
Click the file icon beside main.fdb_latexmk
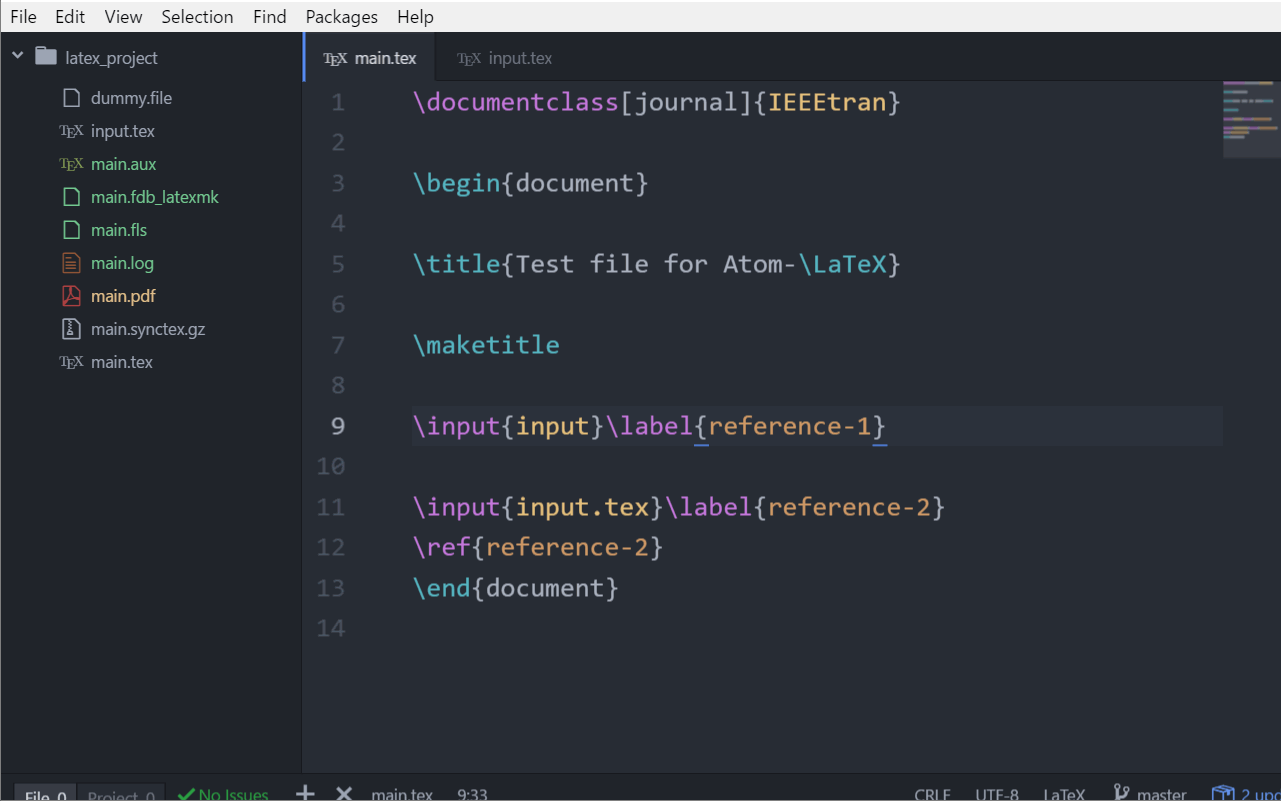pos(71,197)
